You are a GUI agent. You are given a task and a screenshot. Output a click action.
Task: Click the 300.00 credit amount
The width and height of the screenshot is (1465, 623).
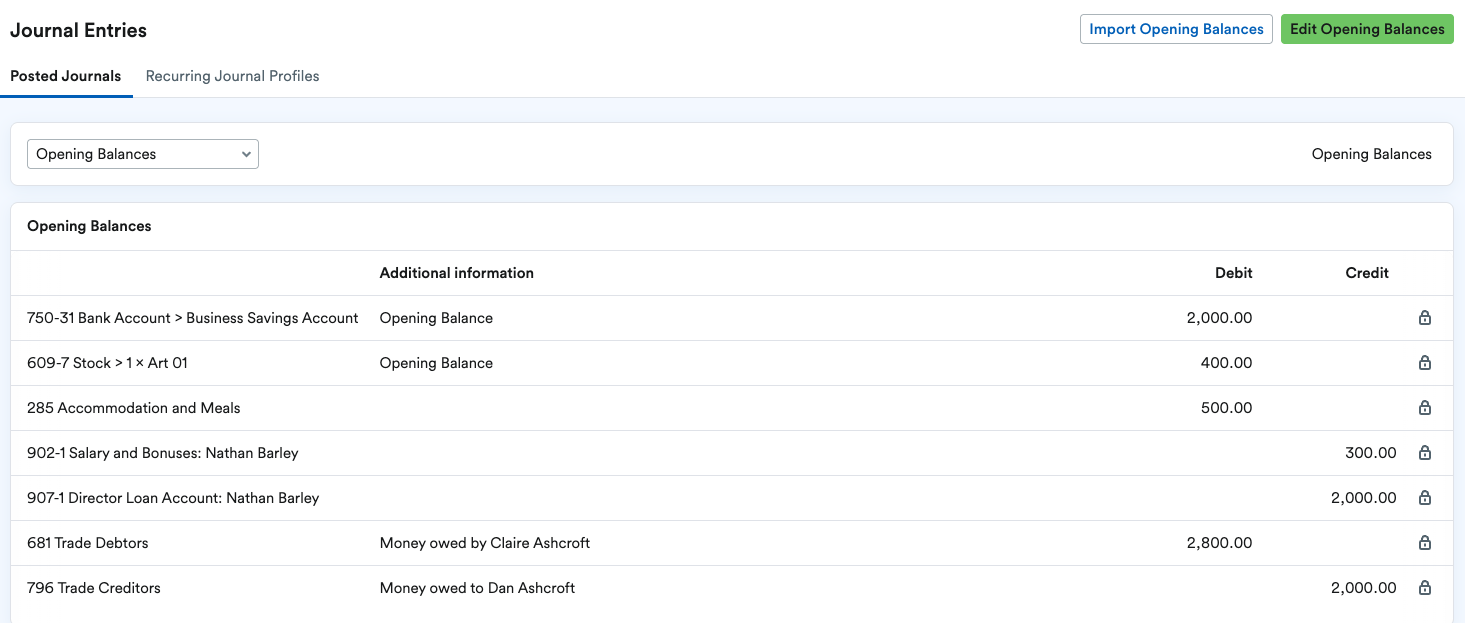(1371, 453)
